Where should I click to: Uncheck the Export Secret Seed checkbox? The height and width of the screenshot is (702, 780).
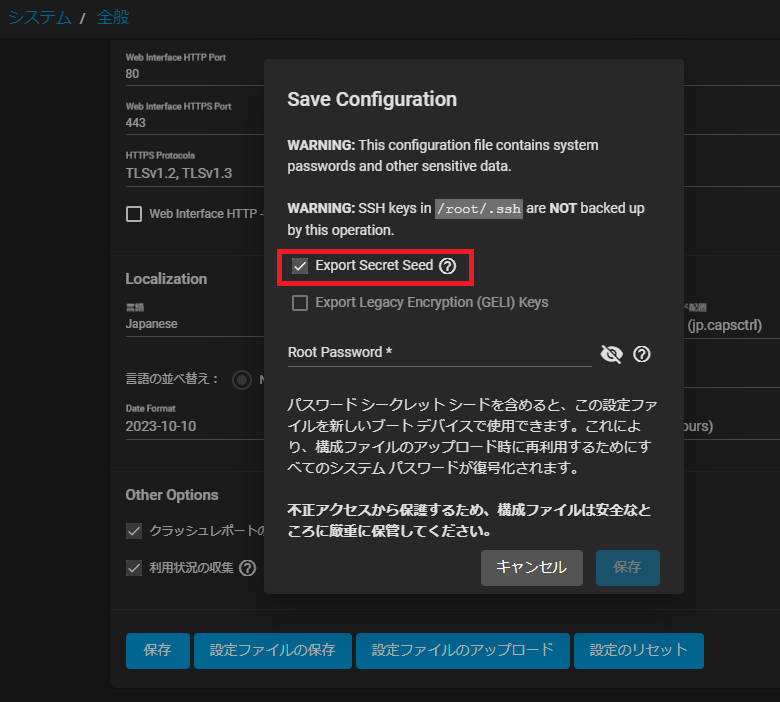point(300,266)
